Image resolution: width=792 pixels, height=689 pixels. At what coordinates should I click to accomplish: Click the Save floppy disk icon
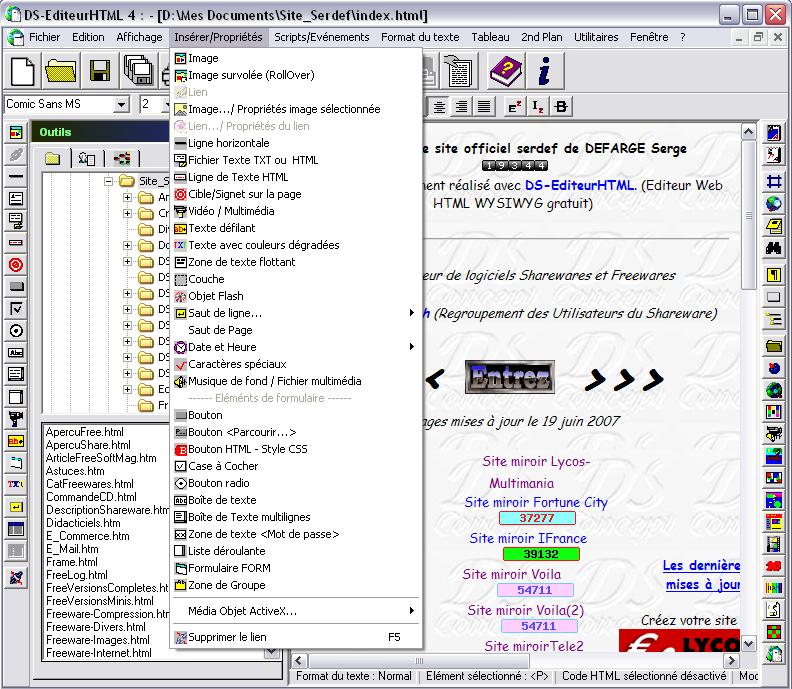click(x=100, y=70)
